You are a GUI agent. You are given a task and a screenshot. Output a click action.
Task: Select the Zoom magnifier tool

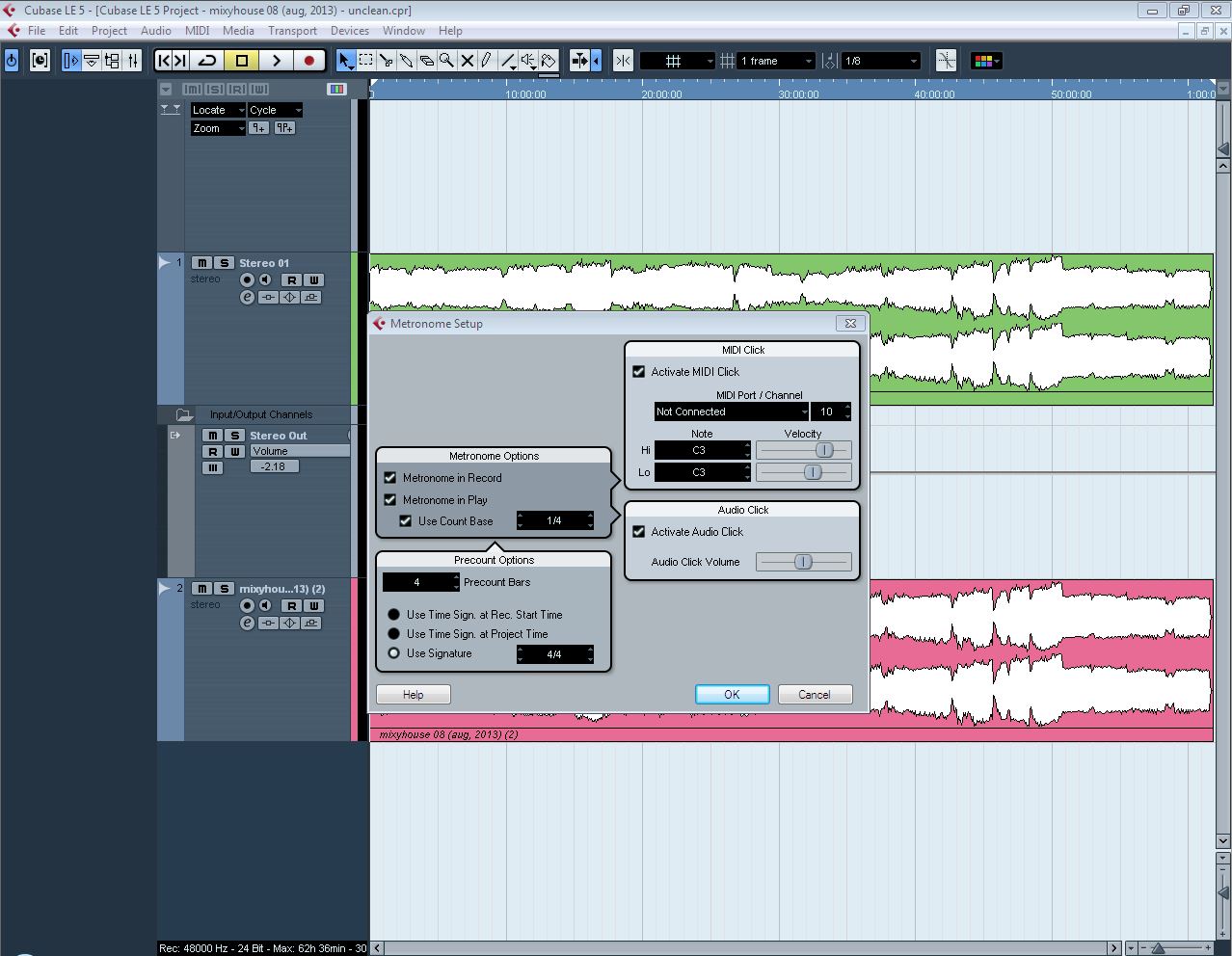coord(446,61)
